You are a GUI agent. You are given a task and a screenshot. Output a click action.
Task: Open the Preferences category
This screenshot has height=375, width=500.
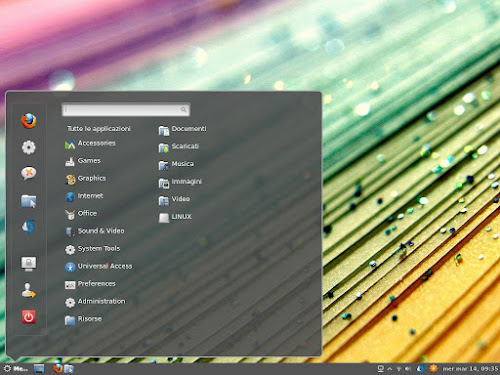coord(90,284)
